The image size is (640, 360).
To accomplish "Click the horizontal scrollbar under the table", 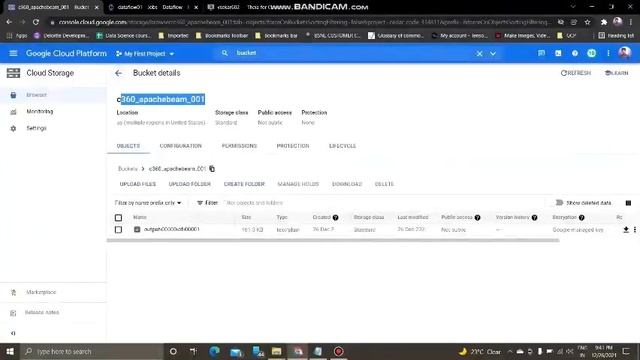I will tap(333, 240).
